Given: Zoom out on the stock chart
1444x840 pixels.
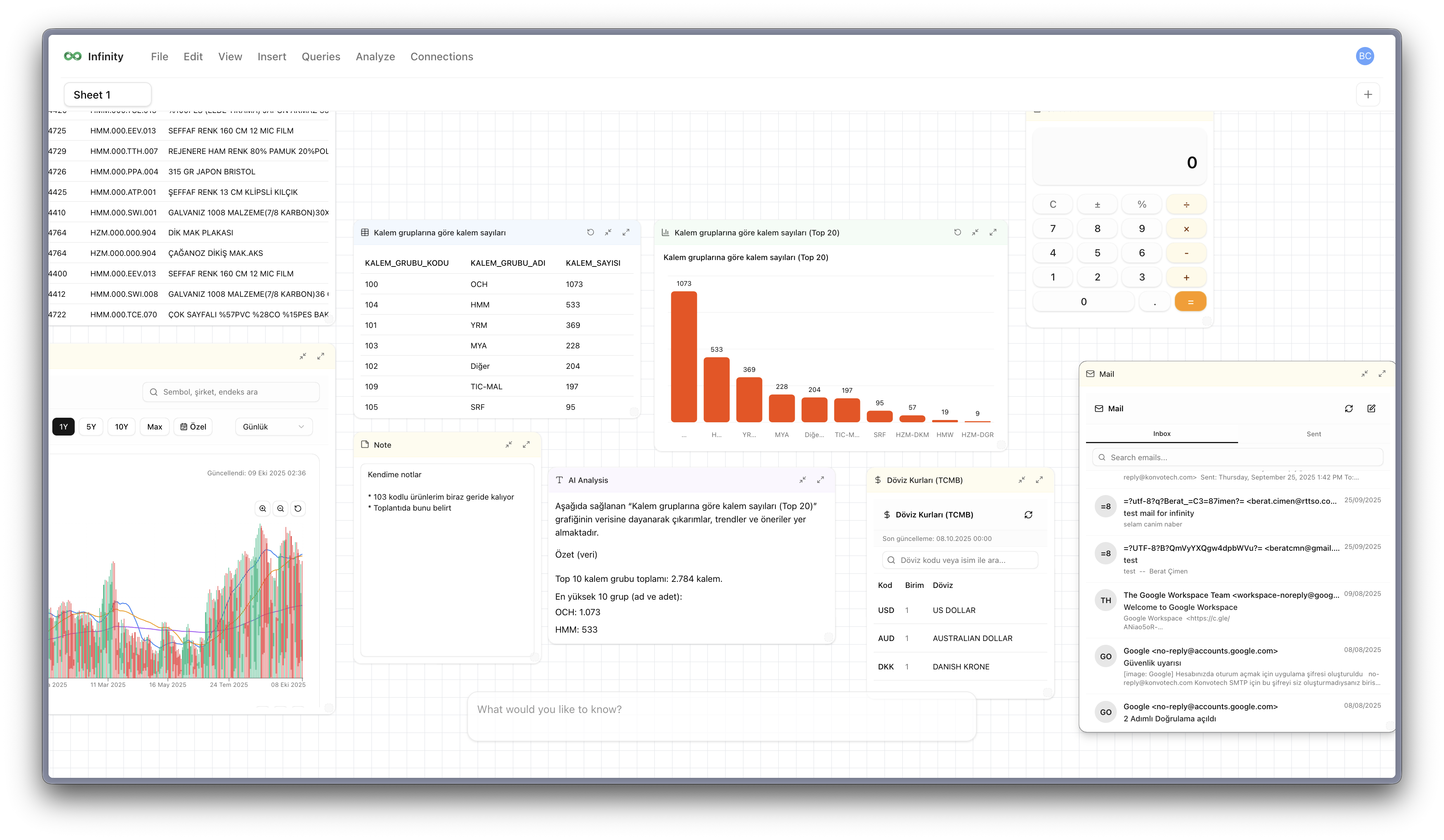Looking at the screenshot, I should (280, 508).
